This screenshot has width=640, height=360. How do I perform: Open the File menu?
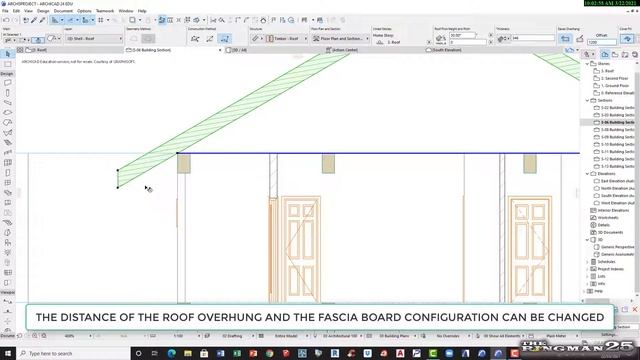point(5,11)
